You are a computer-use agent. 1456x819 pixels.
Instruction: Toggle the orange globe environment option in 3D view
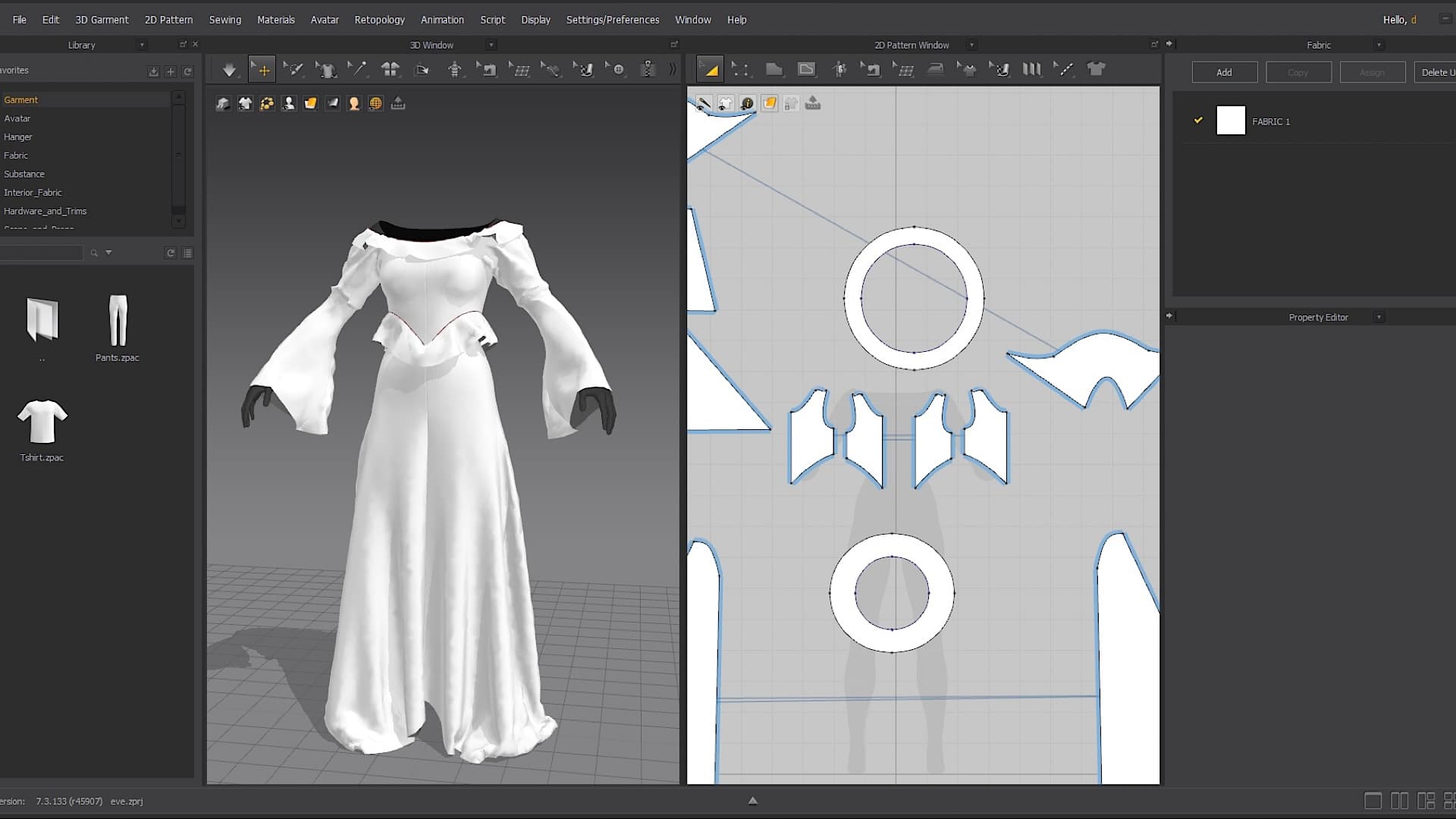point(375,104)
